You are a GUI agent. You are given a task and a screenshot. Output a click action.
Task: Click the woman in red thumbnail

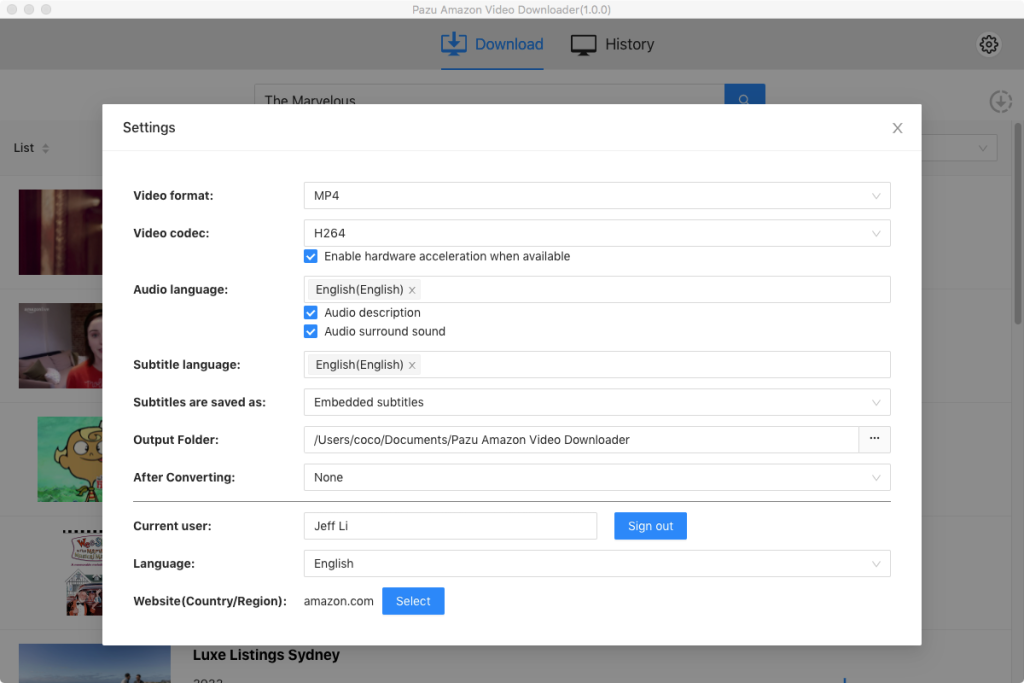[61, 345]
